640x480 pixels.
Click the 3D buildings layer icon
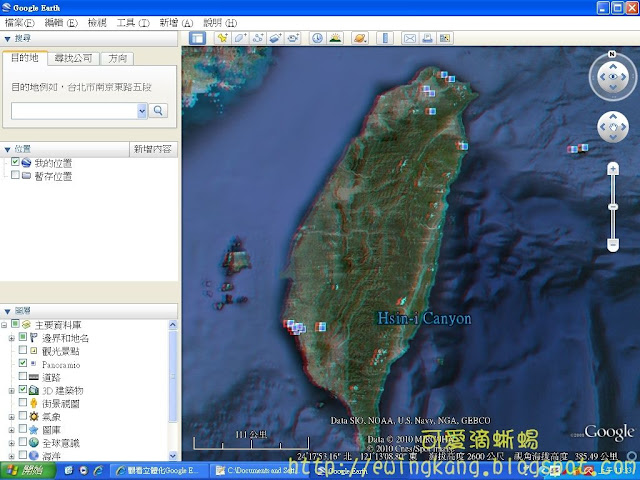[34, 390]
